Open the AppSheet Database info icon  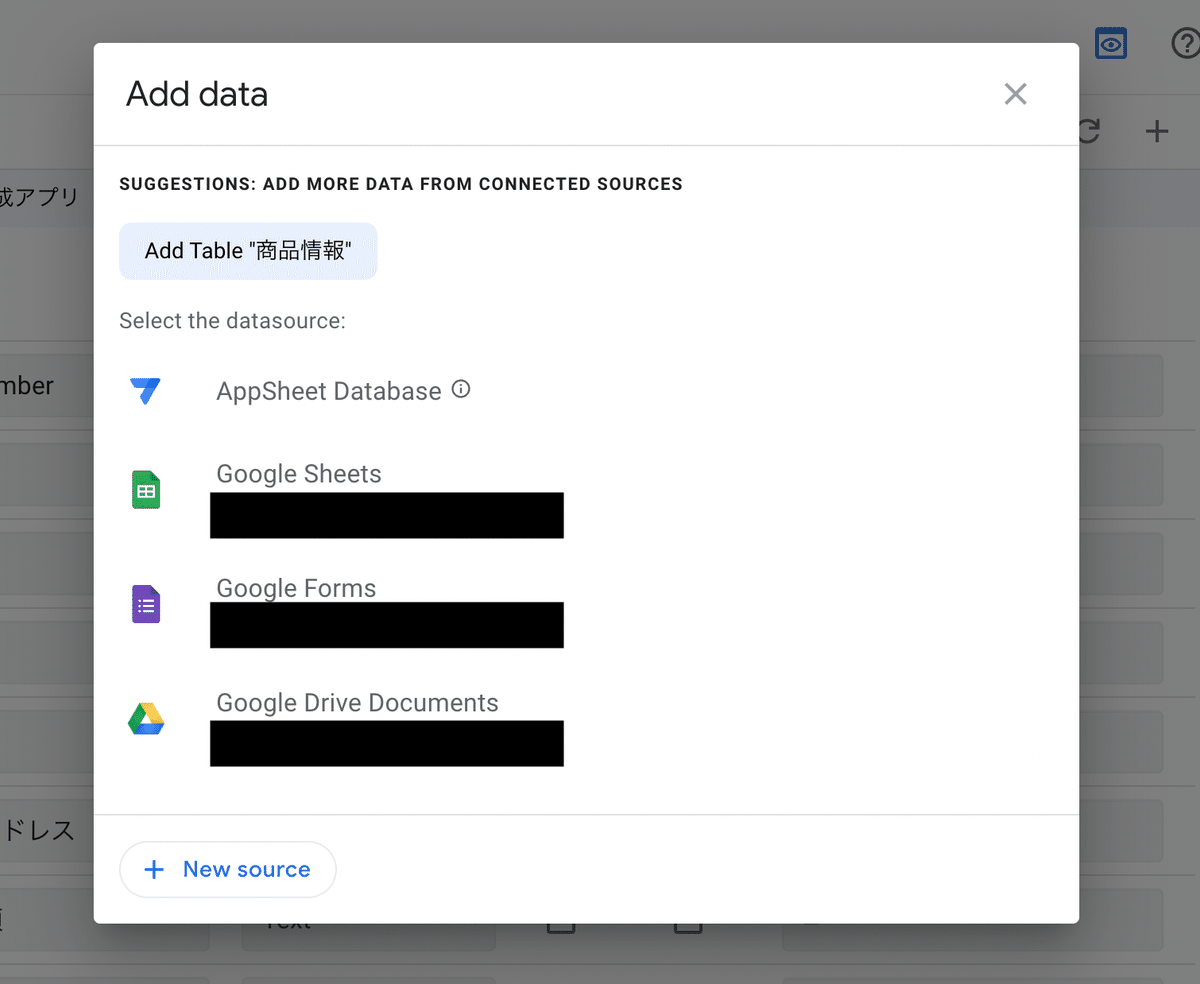pyautogui.click(x=461, y=389)
